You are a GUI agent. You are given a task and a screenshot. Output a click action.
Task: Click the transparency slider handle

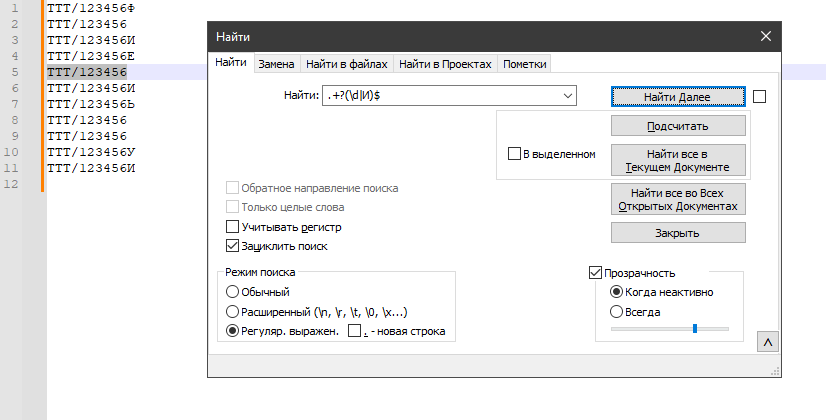point(694,328)
